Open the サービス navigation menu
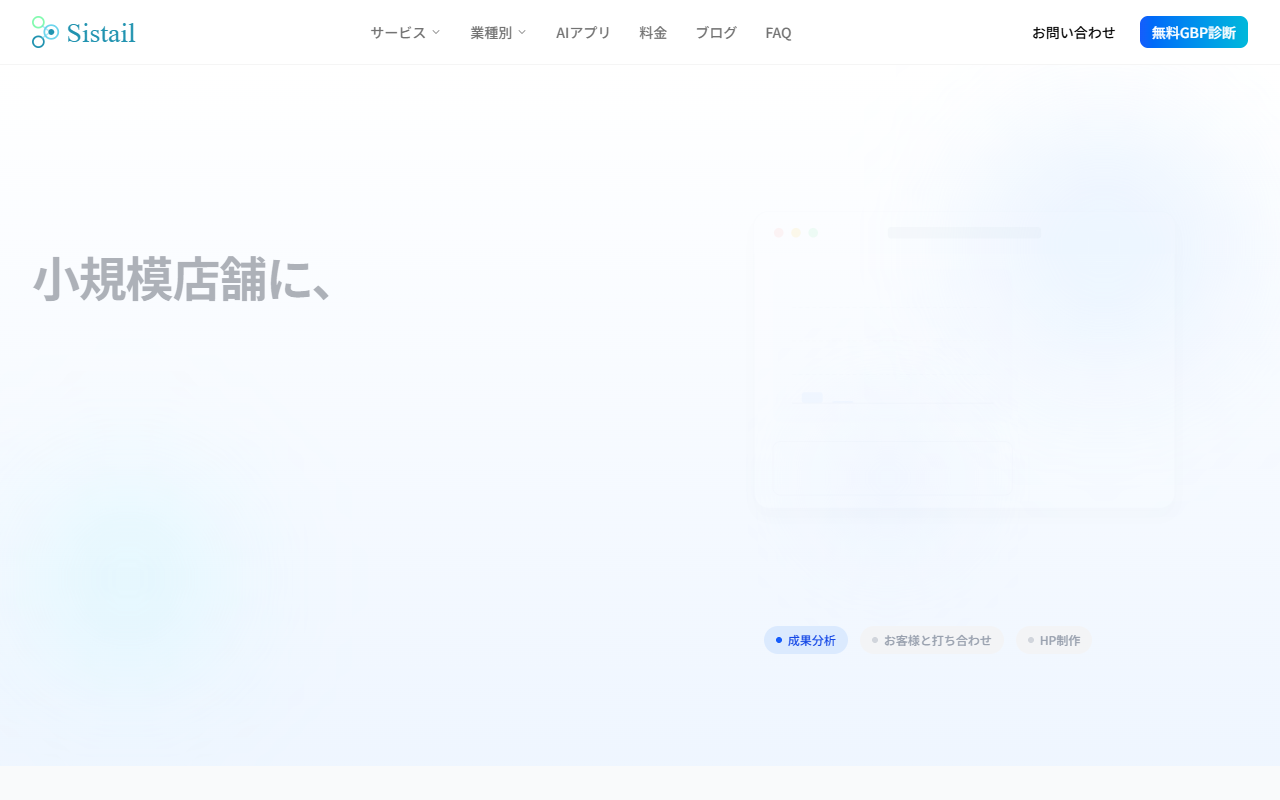 [x=398, y=32]
